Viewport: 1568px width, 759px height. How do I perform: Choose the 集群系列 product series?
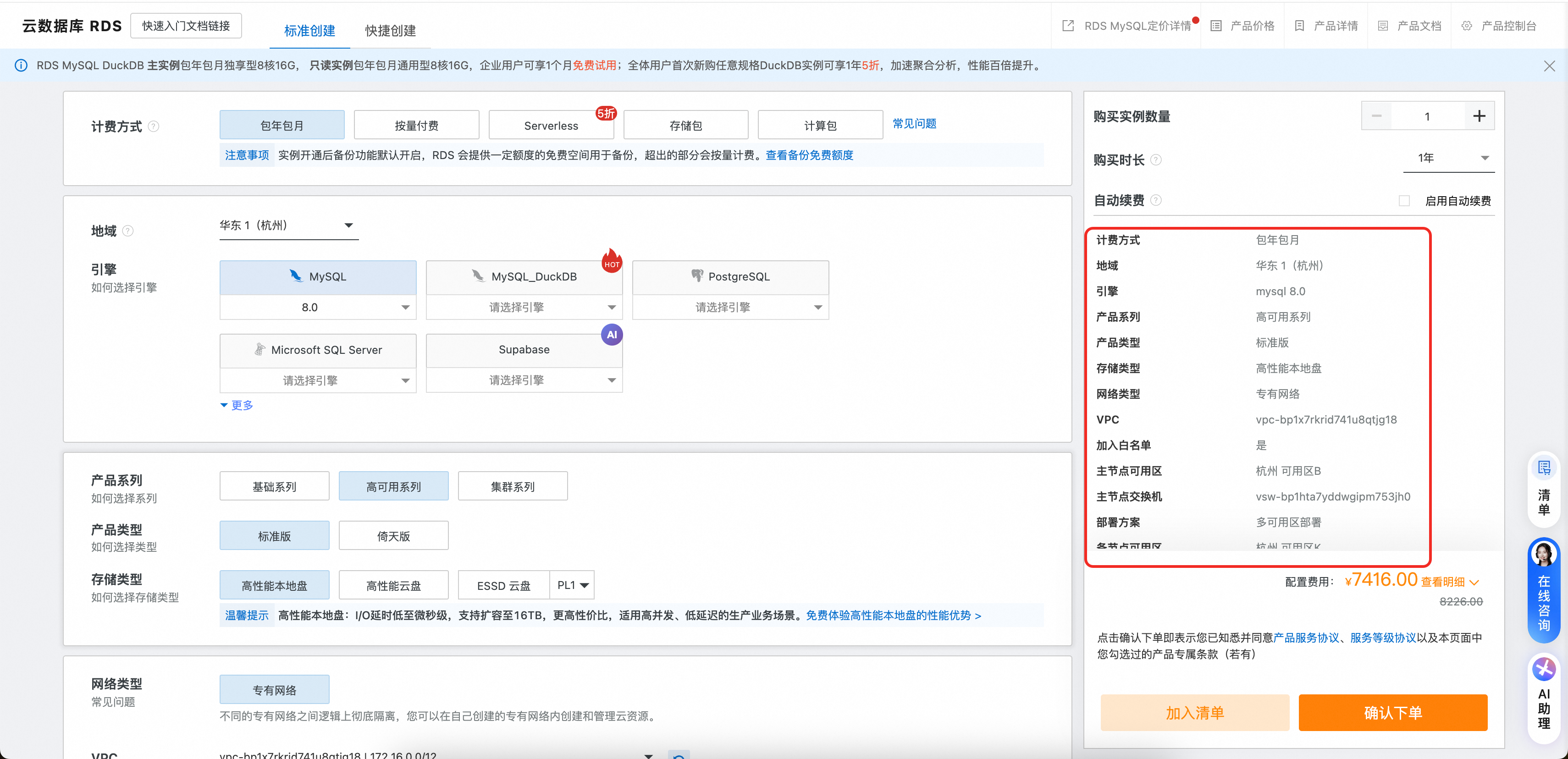tap(513, 486)
